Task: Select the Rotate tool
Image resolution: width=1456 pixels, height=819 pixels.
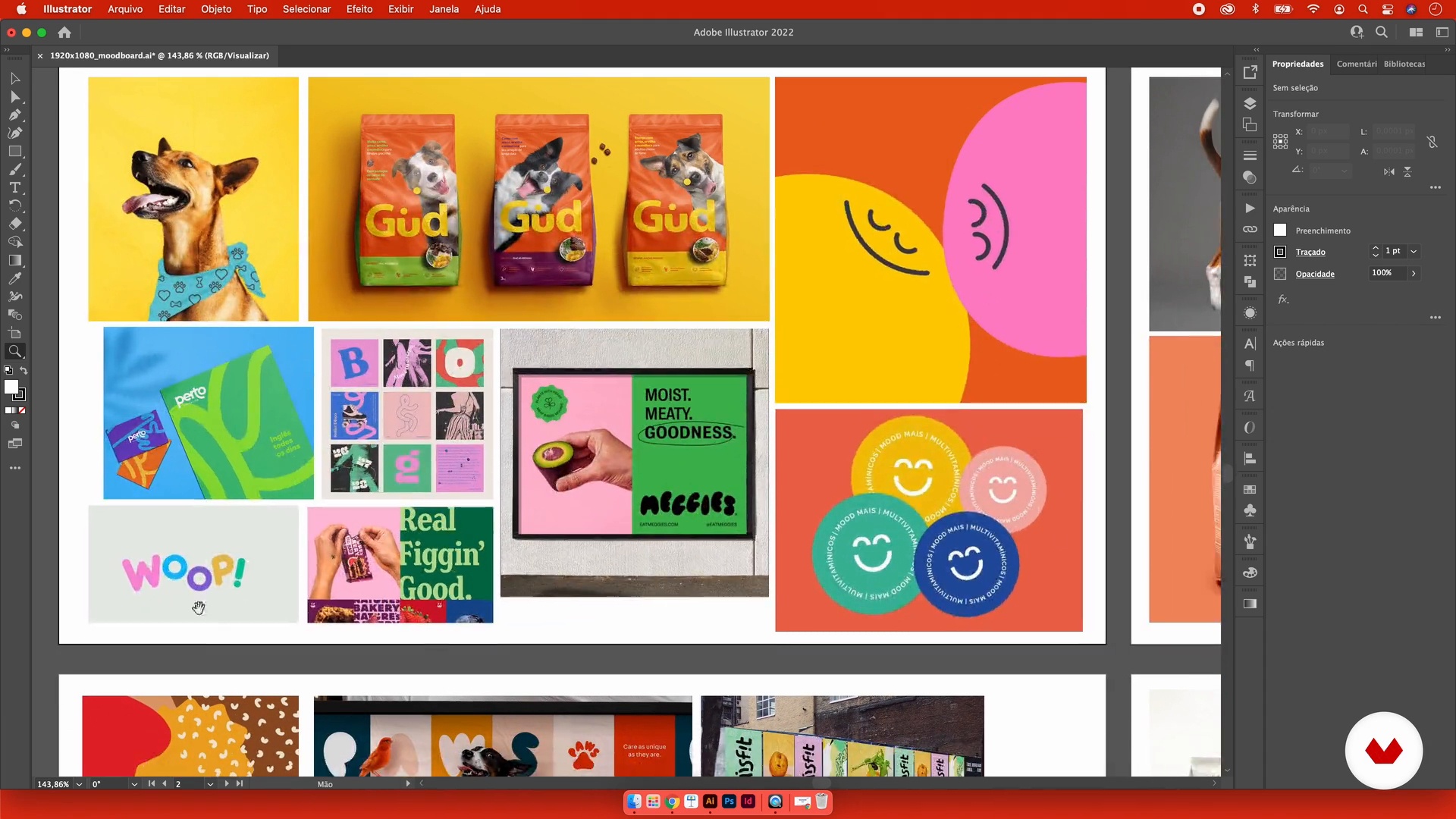Action: 14,206
